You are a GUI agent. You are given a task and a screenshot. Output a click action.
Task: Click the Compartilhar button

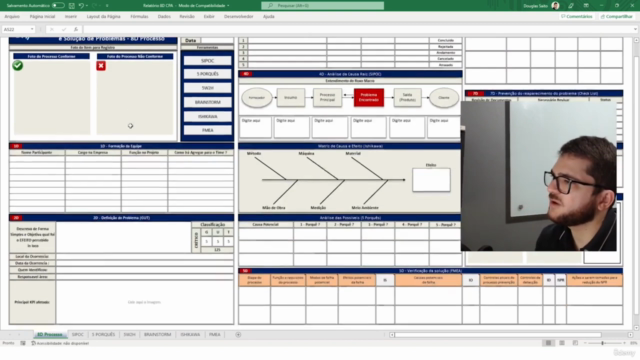click(616, 17)
